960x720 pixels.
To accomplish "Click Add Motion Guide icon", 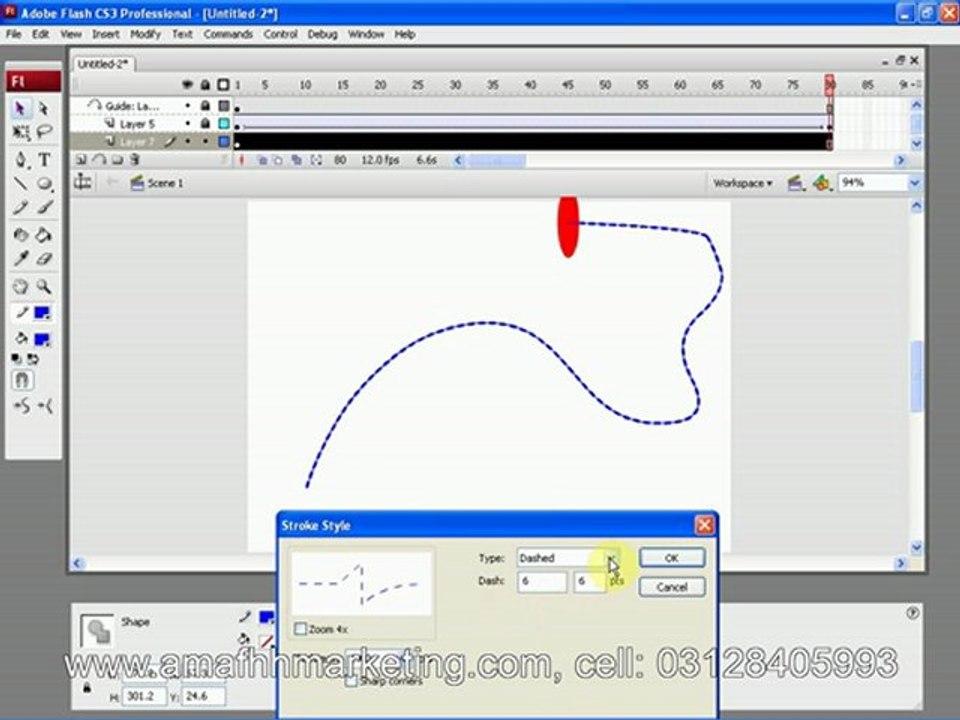I will pyautogui.click(x=99, y=160).
